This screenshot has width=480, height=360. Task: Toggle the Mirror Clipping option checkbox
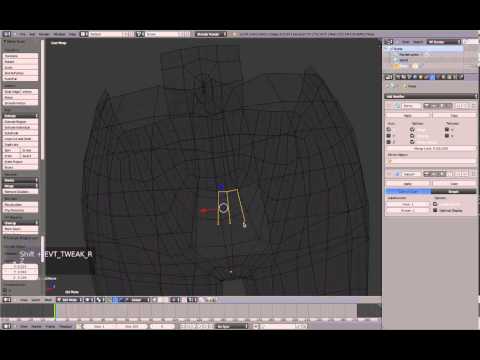[412, 136]
